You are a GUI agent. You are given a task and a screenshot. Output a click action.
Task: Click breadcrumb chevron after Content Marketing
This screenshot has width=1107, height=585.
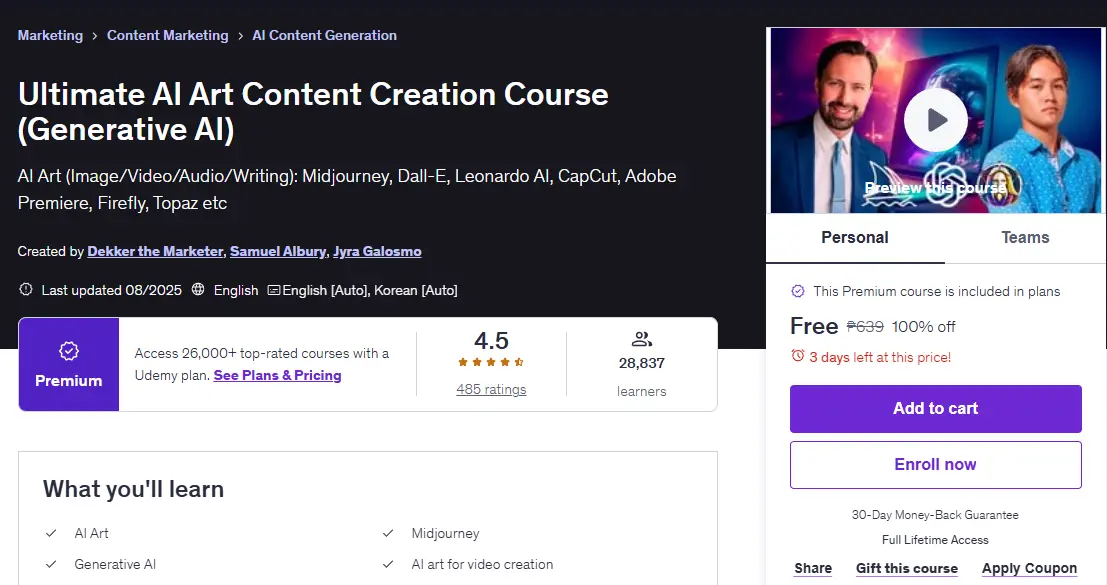click(241, 36)
